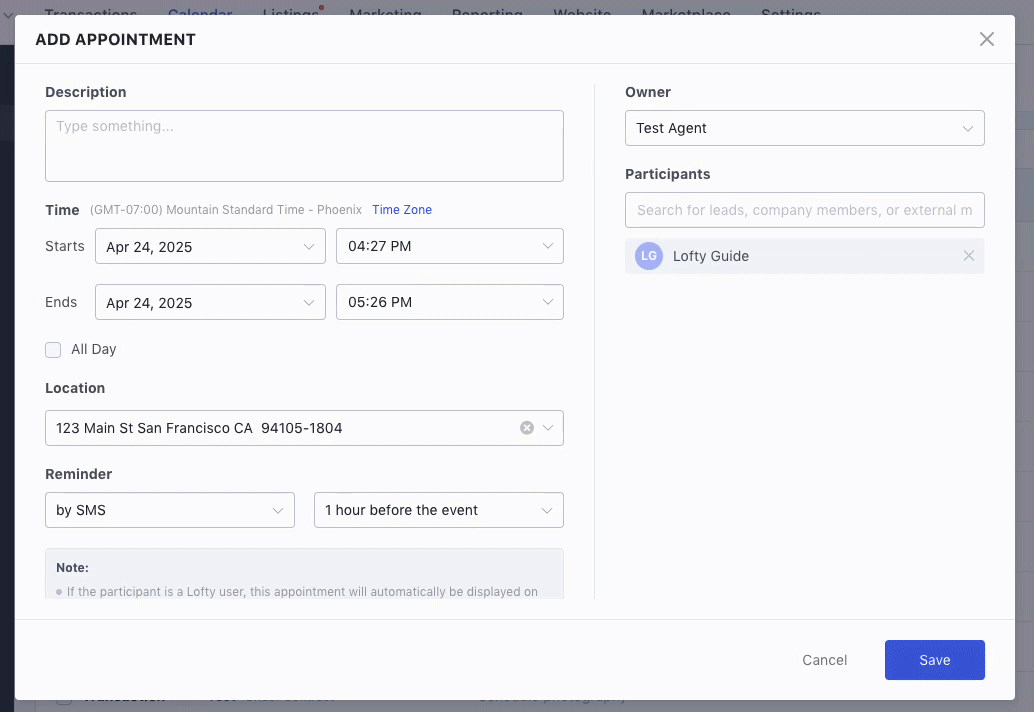
Task: Expand the Owner dropdown showing Test Agent
Action: tap(804, 128)
